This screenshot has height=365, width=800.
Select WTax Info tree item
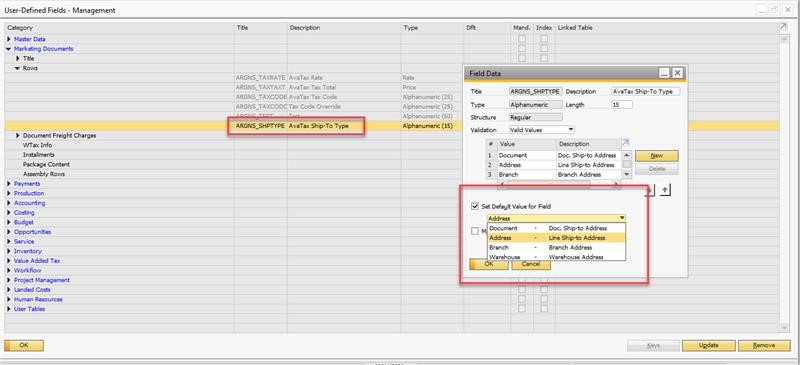pos(37,145)
